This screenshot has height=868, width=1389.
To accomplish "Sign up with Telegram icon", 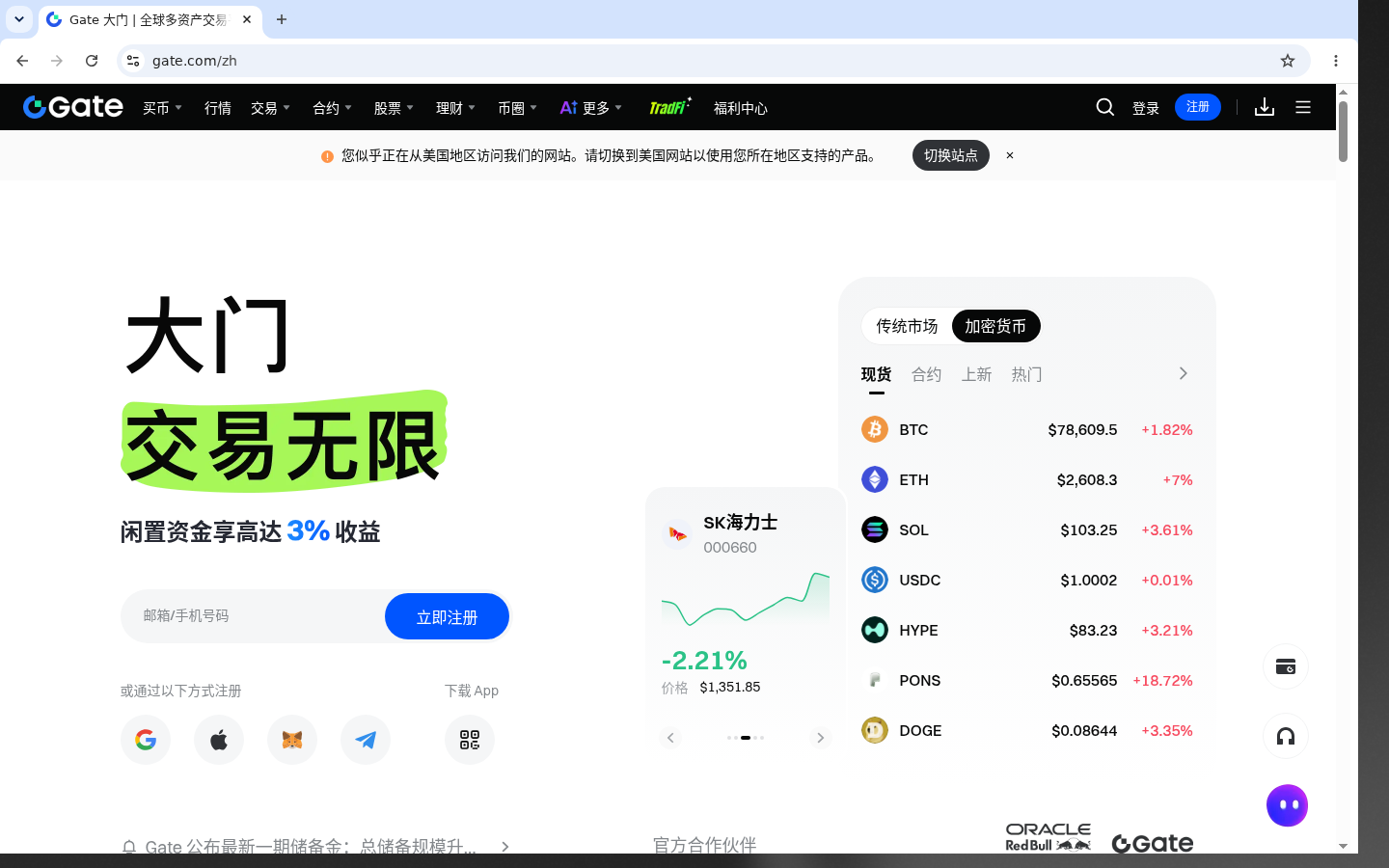I will 366,740.
